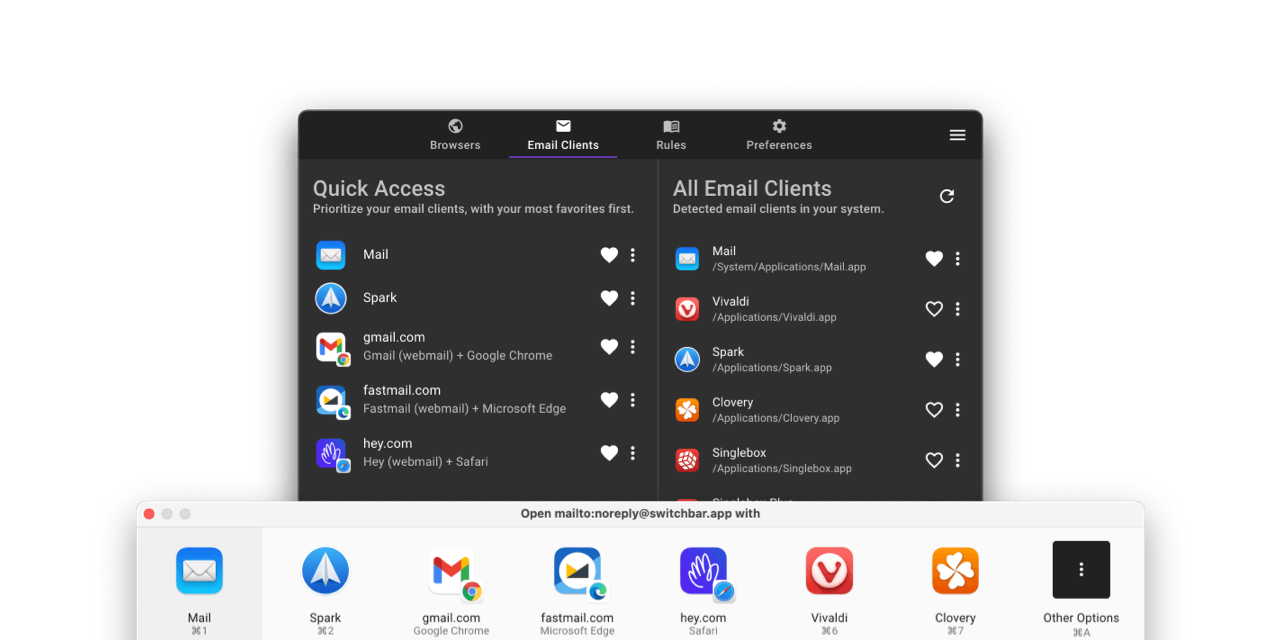Viewport: 1280px width, 640px height.
Task: Switch to the Browsers tab
Action: click(455, 135)
